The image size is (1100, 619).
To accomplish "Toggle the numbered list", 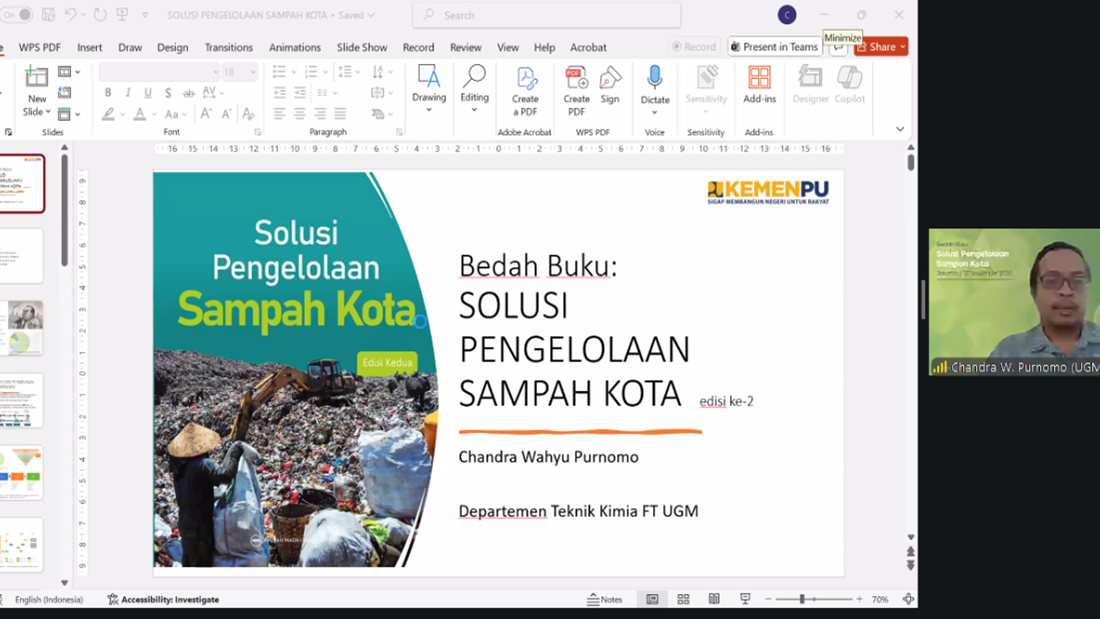I will (x=311, y=72).
